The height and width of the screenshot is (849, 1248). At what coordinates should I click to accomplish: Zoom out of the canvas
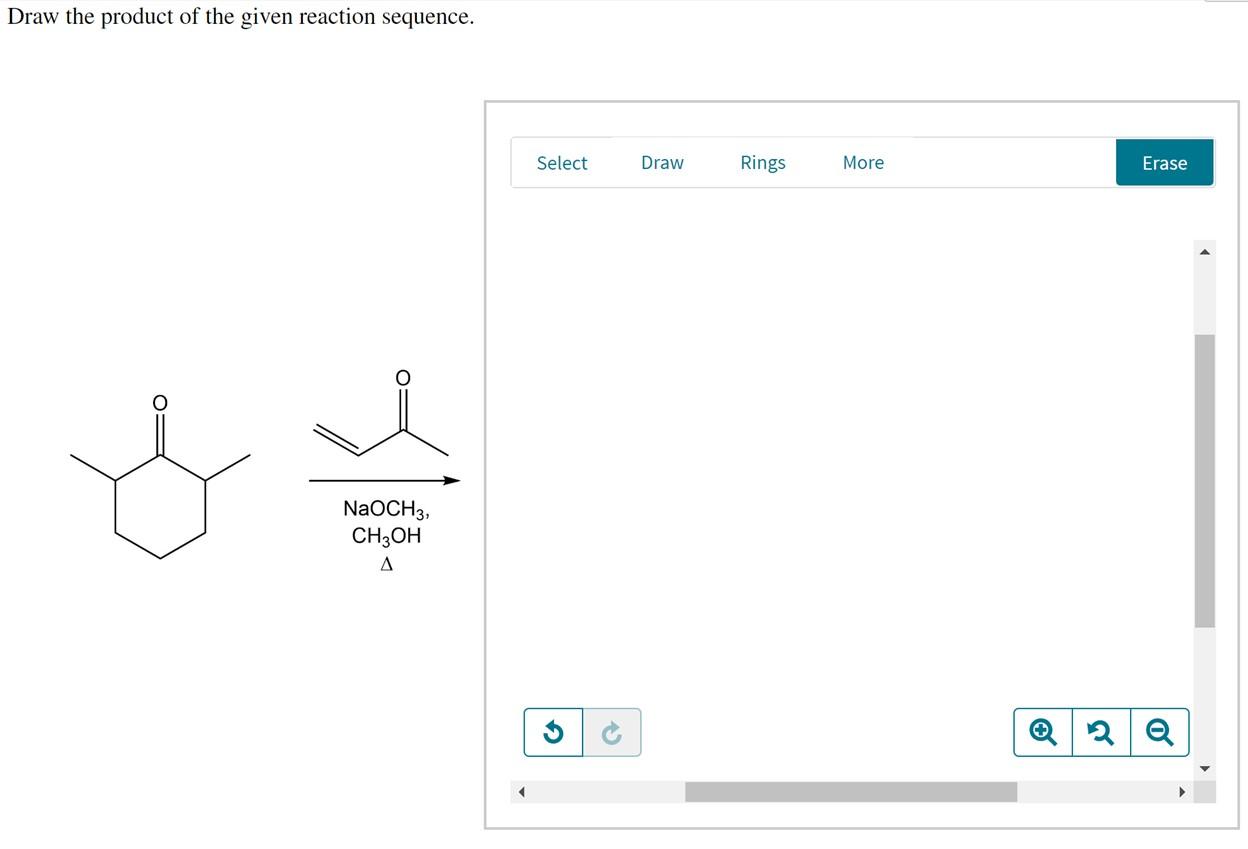(x=1160, y=733)
